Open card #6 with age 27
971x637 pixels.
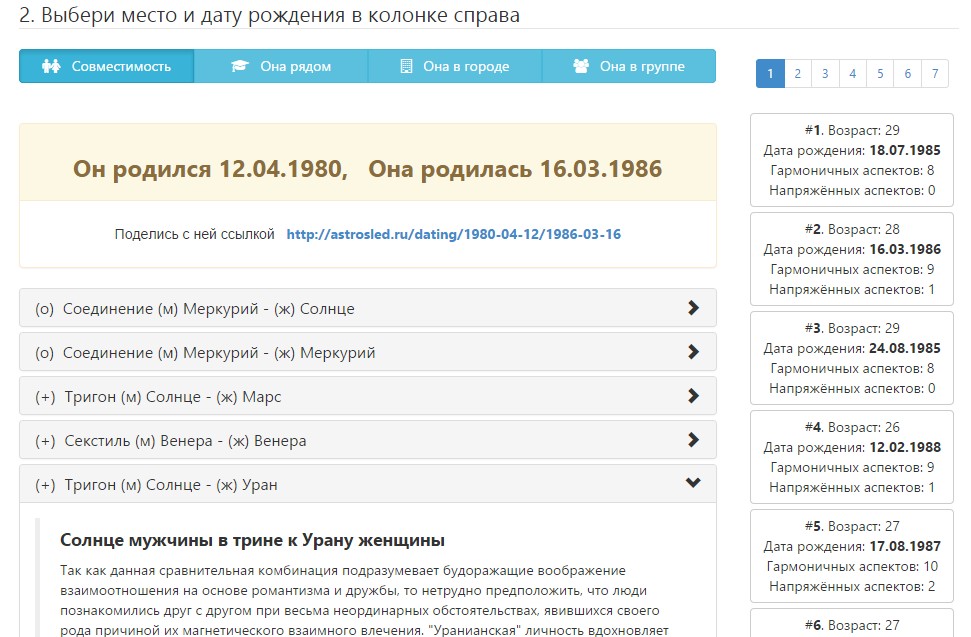(x=851, y=623)
